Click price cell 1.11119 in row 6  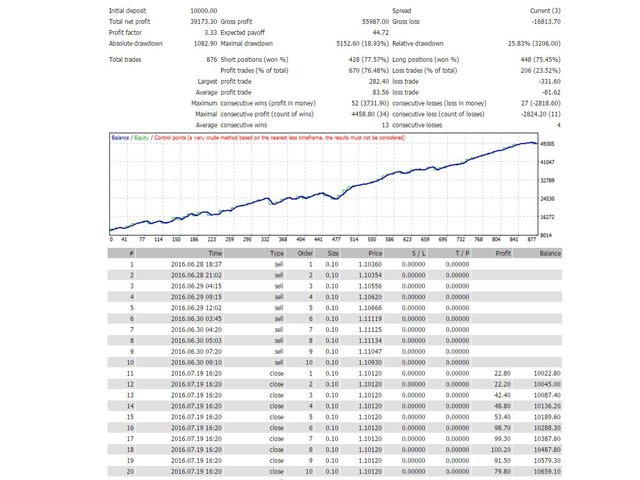point(371,319)
